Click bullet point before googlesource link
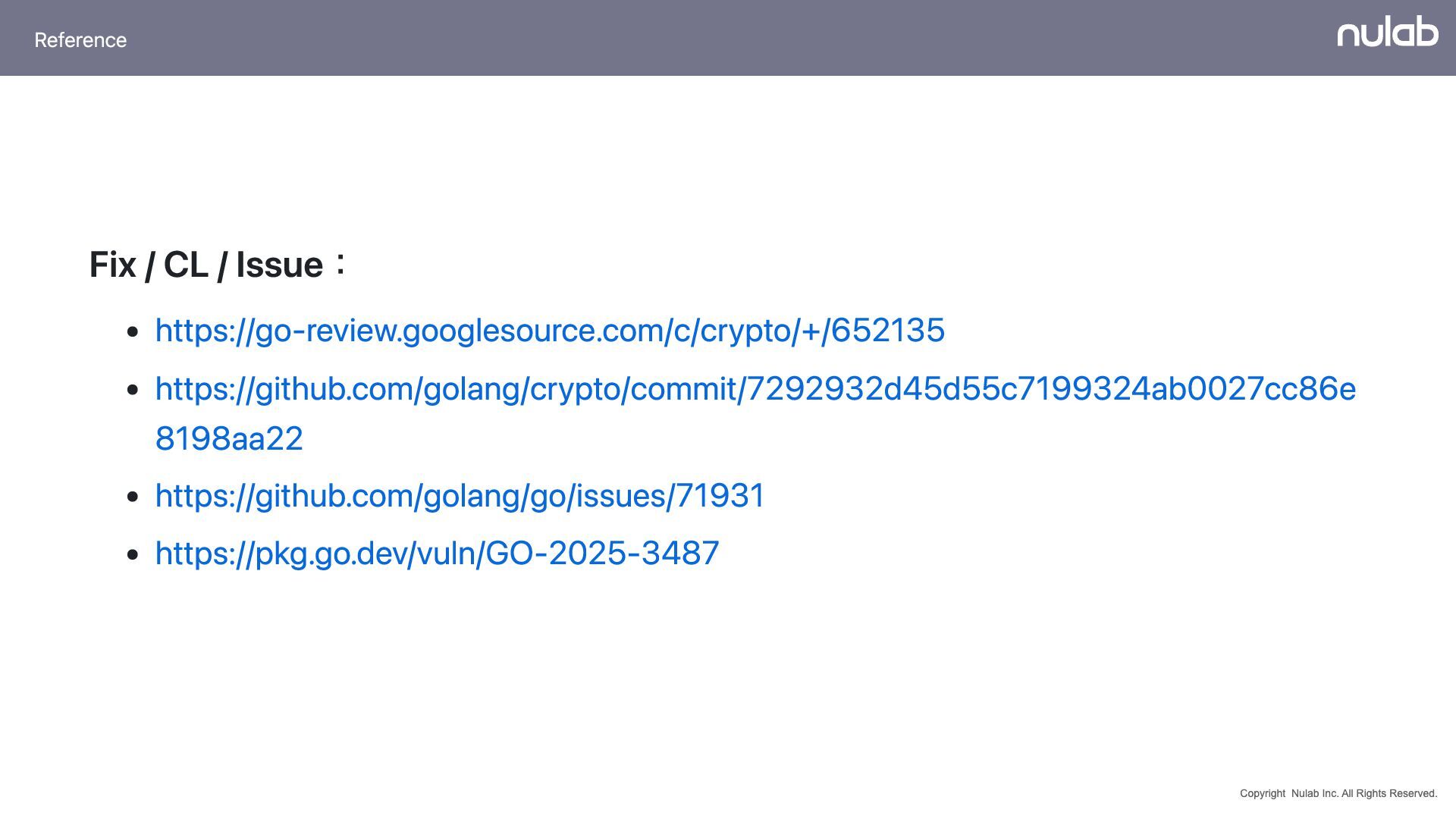The image size is (1456, 819). point(133,331)
